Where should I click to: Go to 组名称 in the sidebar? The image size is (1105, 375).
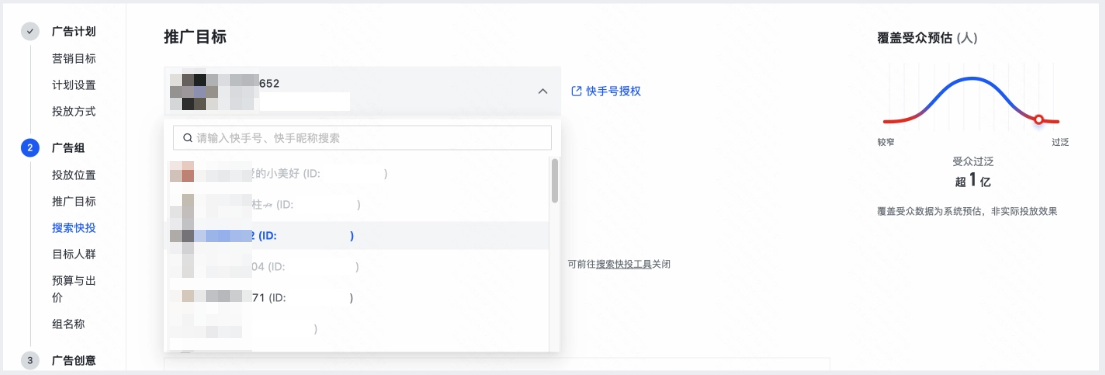point(68,324)
